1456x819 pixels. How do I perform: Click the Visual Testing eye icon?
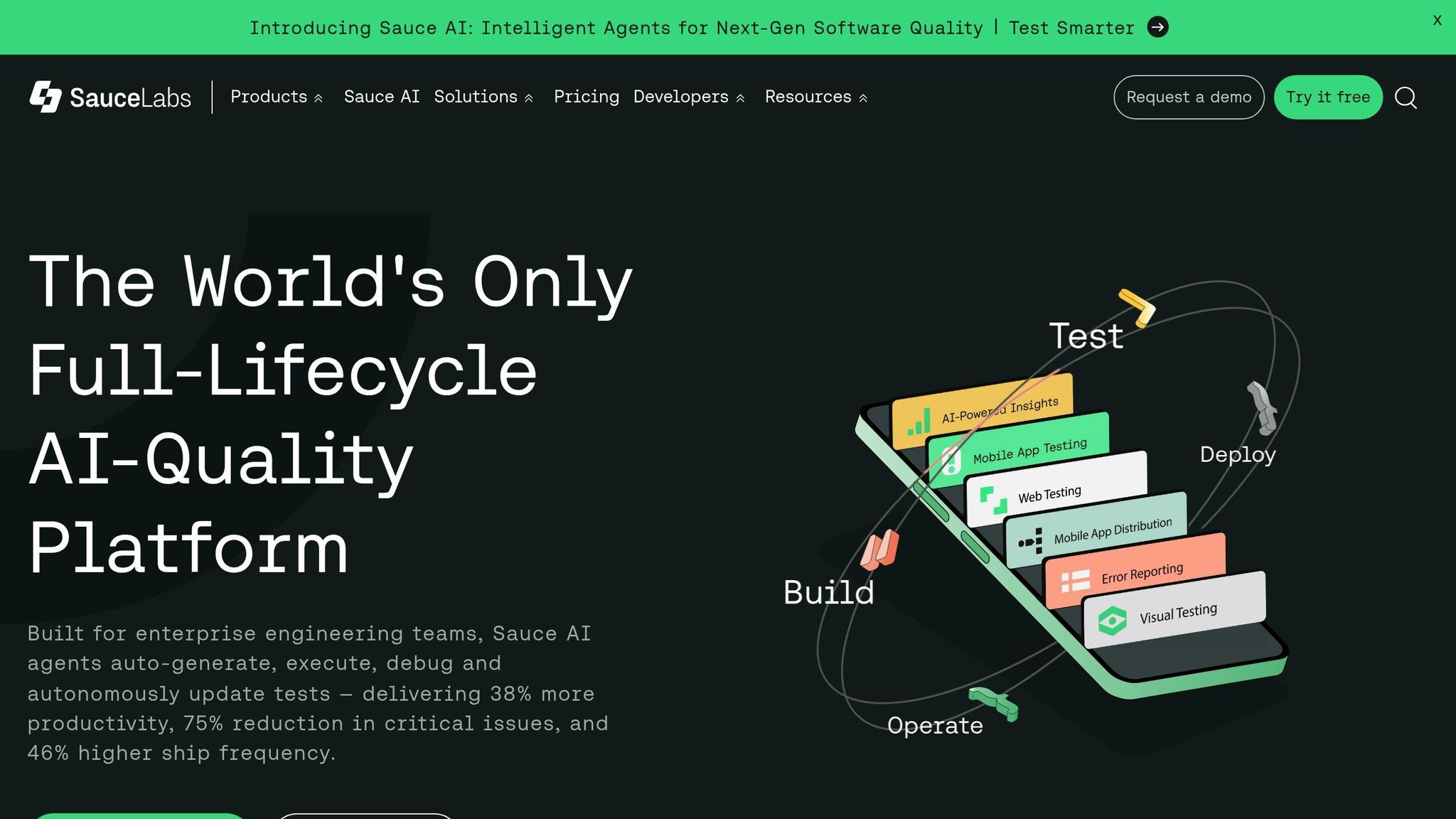click(1112, 621)
